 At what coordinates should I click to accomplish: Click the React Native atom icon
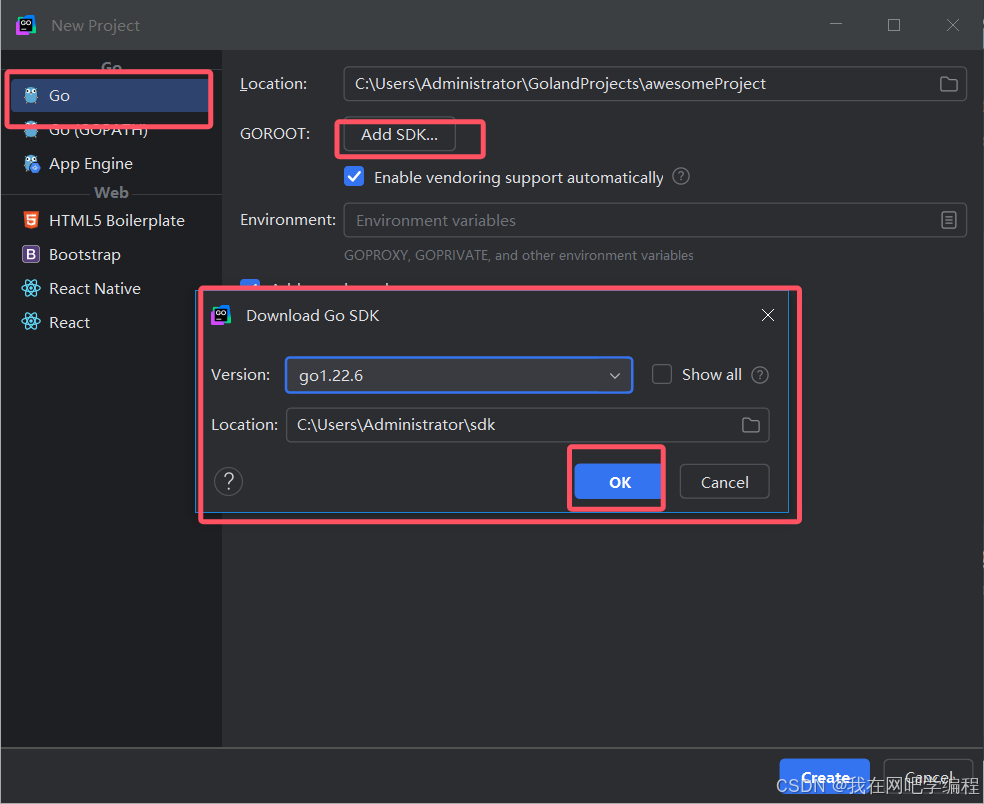click(31, 288)
